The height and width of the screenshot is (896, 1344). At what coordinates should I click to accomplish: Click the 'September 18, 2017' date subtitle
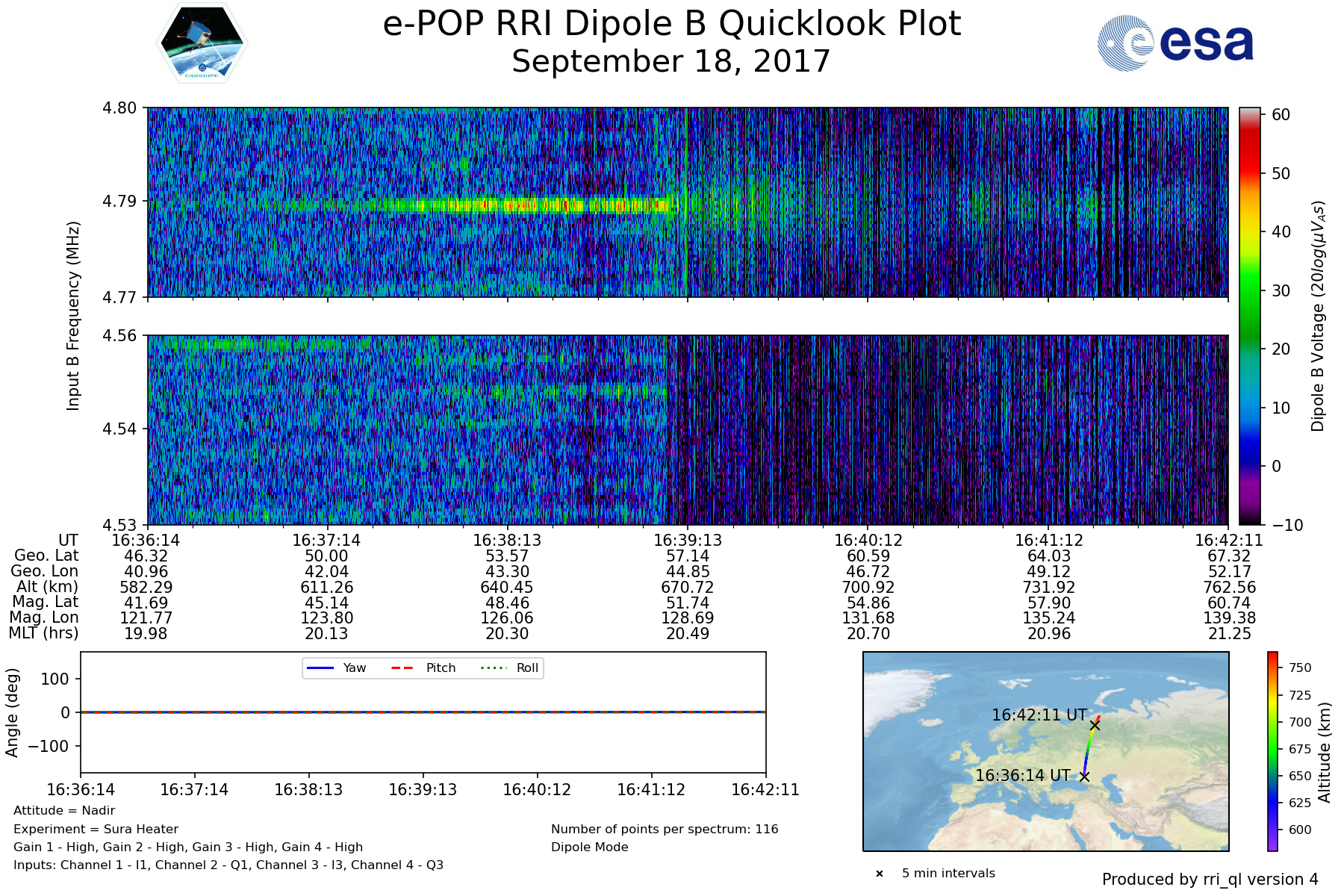click(671, 61)
